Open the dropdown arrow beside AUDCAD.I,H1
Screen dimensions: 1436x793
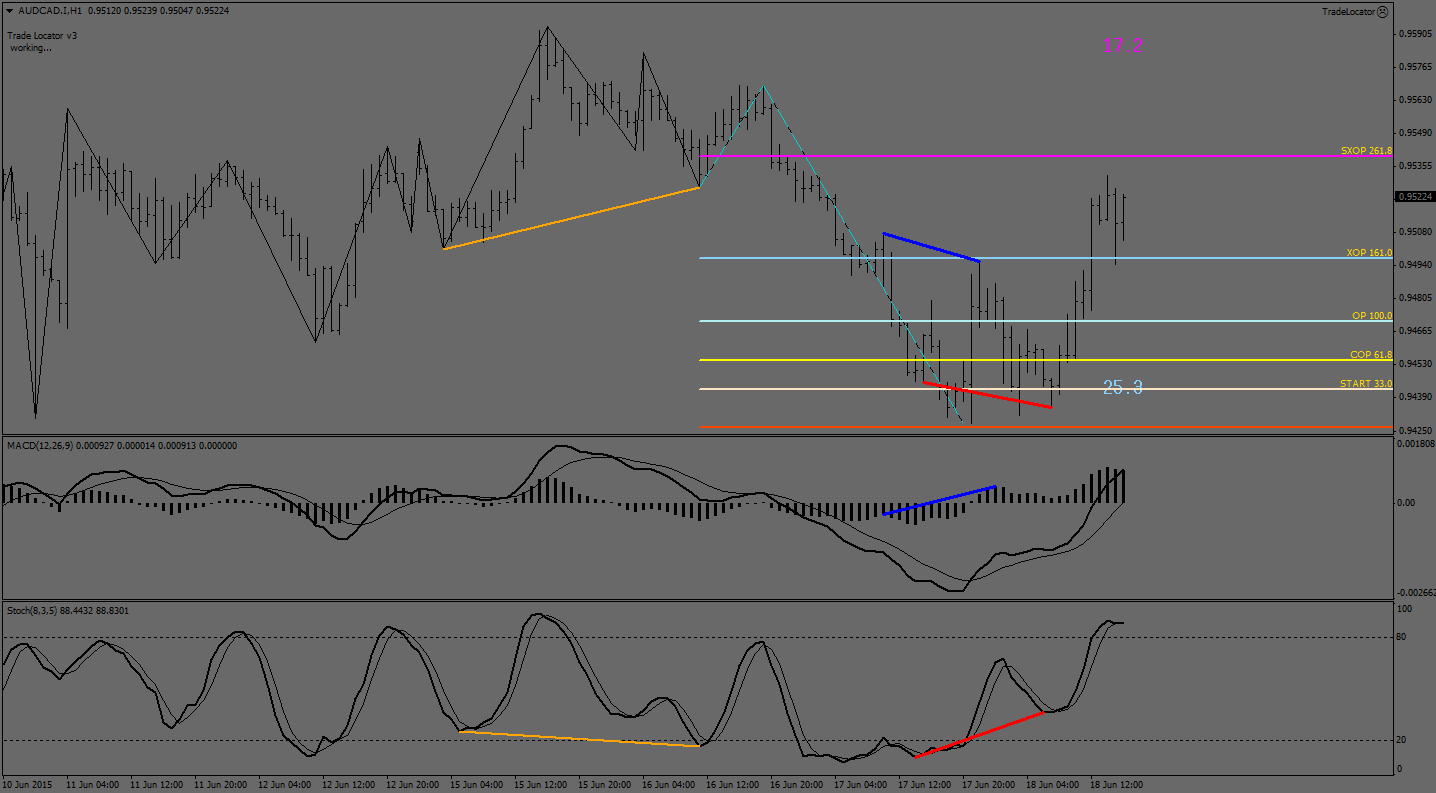[9, 11]
